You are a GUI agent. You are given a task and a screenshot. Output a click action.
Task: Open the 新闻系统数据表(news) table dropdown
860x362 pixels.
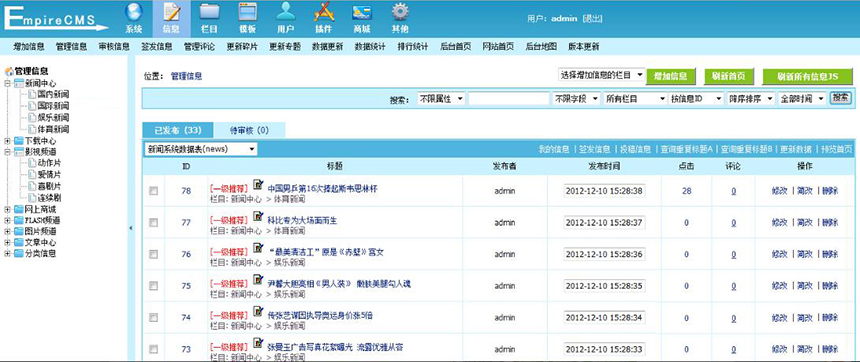click(x=201, y=149)
